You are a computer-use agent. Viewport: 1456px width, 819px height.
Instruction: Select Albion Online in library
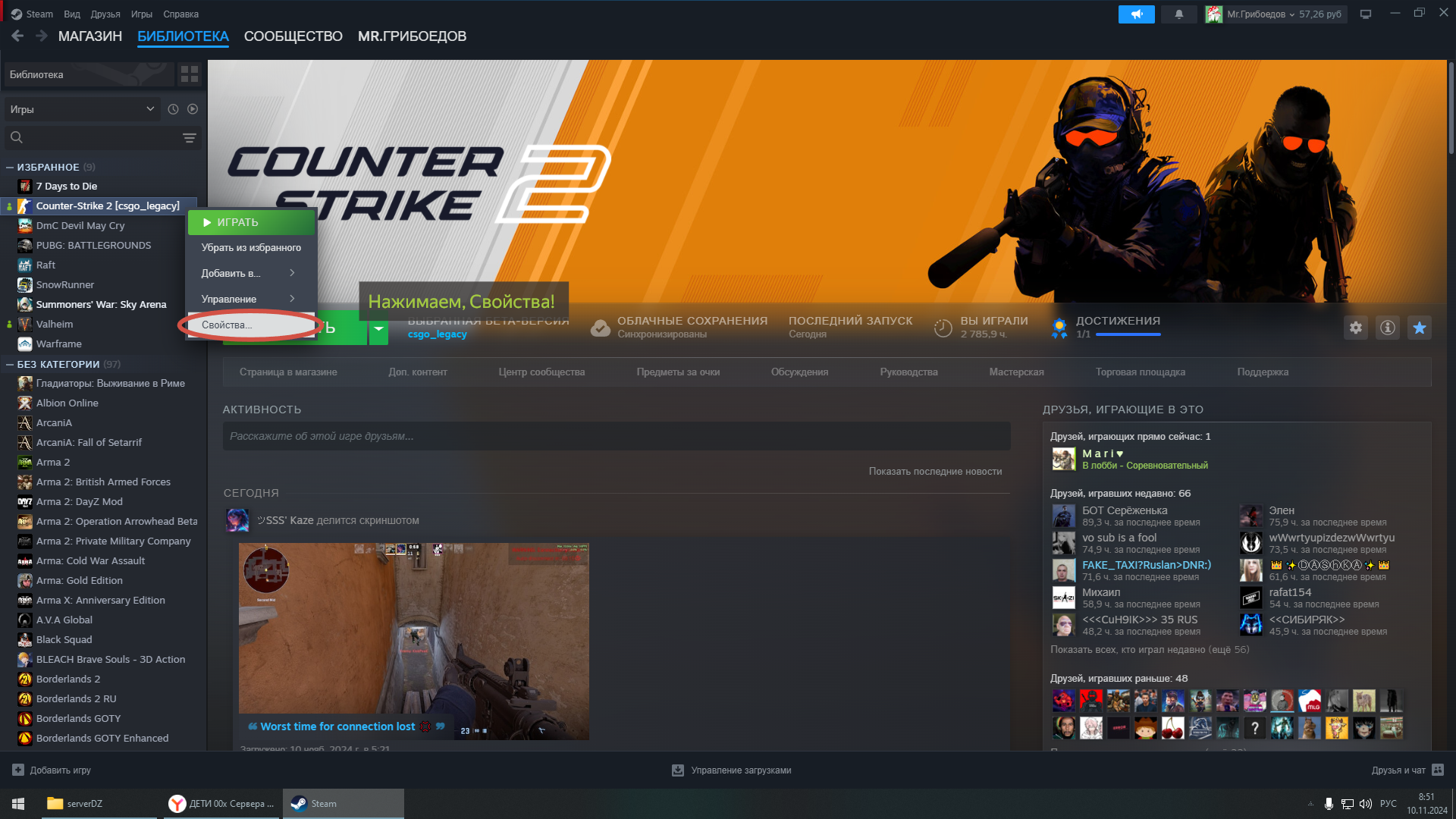(x=99, y=403)
